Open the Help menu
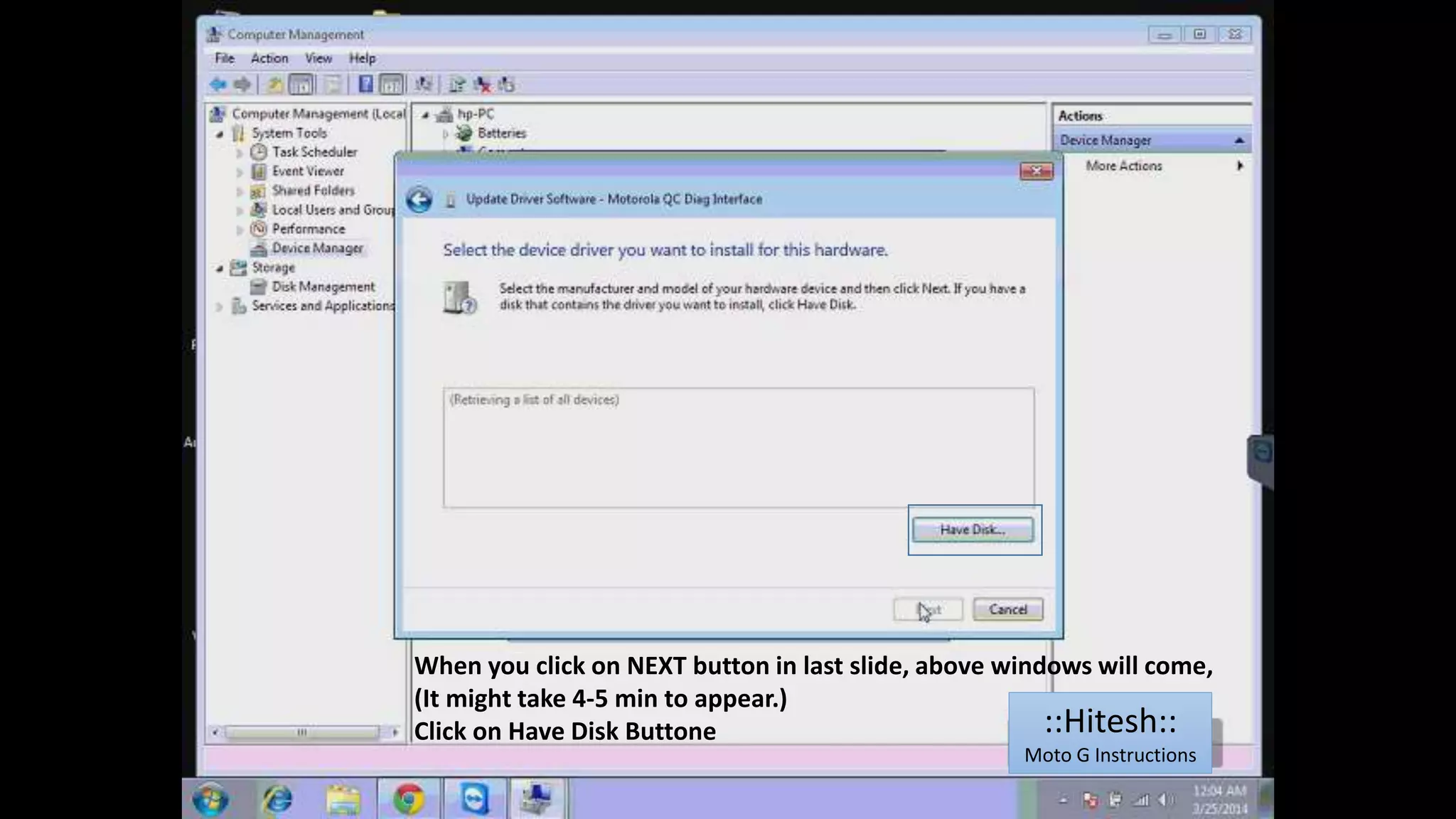This screenshot has height=819, width=1456. 362,58
